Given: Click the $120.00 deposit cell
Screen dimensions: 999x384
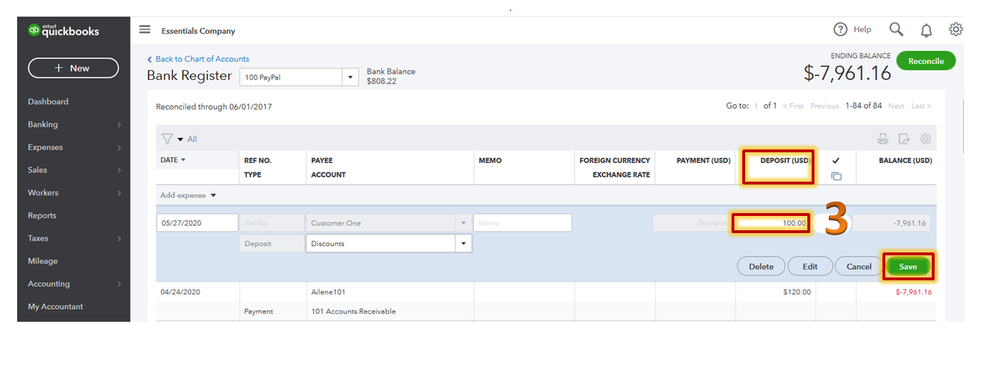Looking at the screenshot, I should tap(797, 292).
